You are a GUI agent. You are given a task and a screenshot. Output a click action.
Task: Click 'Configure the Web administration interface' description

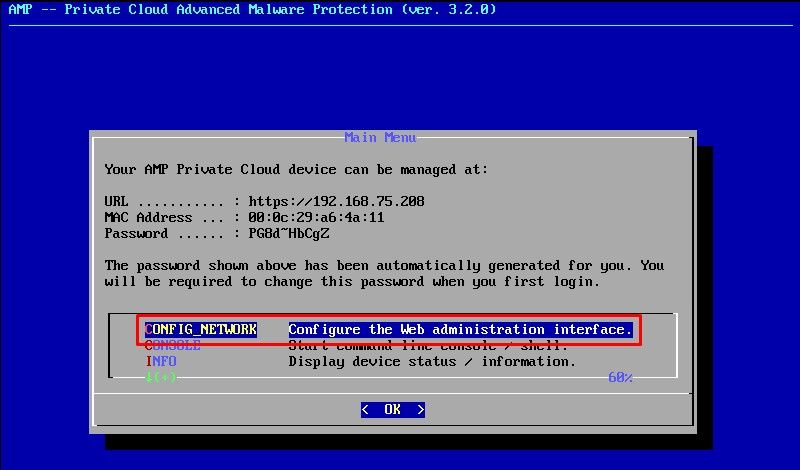click(460, 330)
